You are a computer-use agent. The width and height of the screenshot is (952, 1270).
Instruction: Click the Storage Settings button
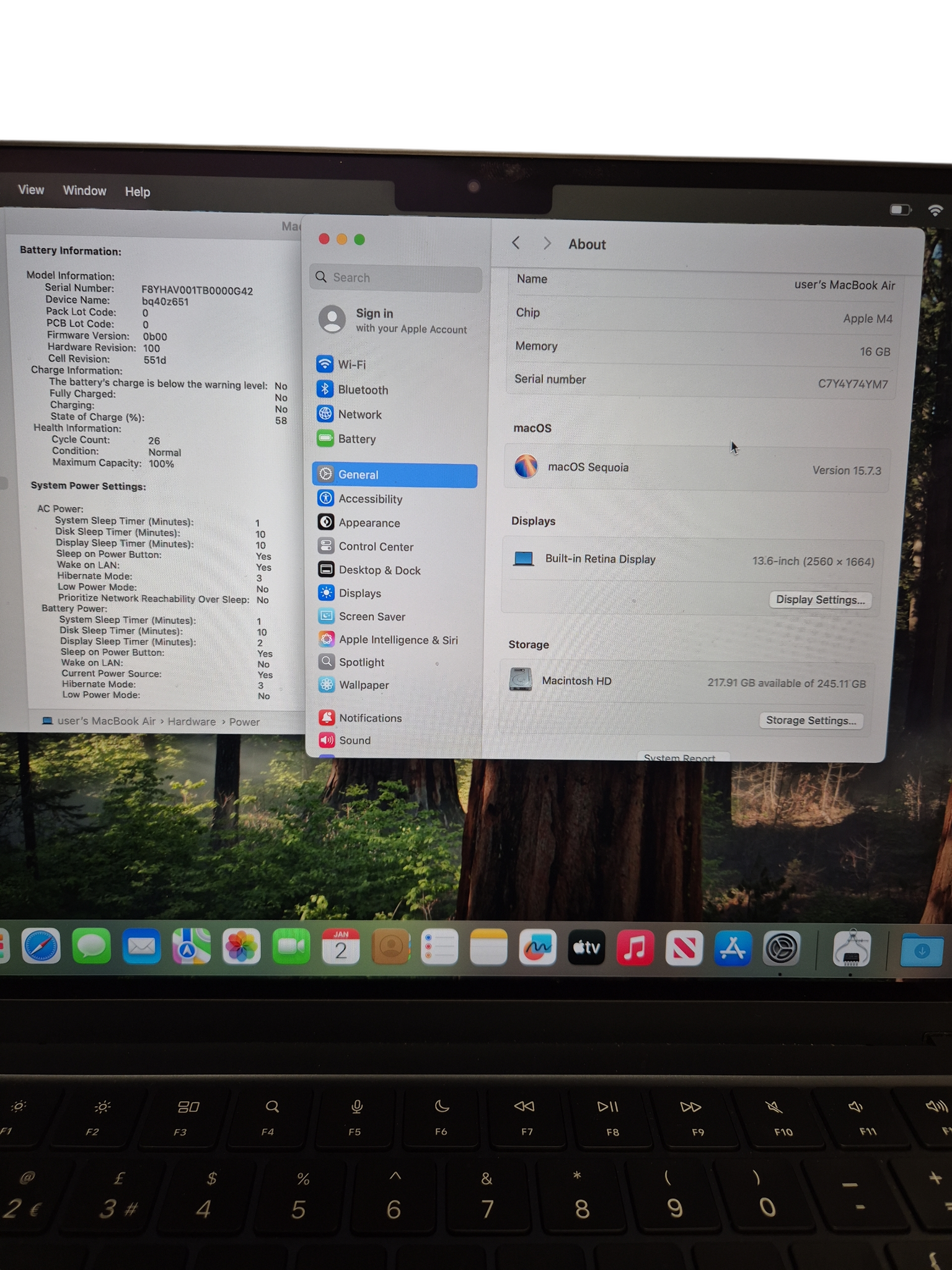[x=811, y=720]
